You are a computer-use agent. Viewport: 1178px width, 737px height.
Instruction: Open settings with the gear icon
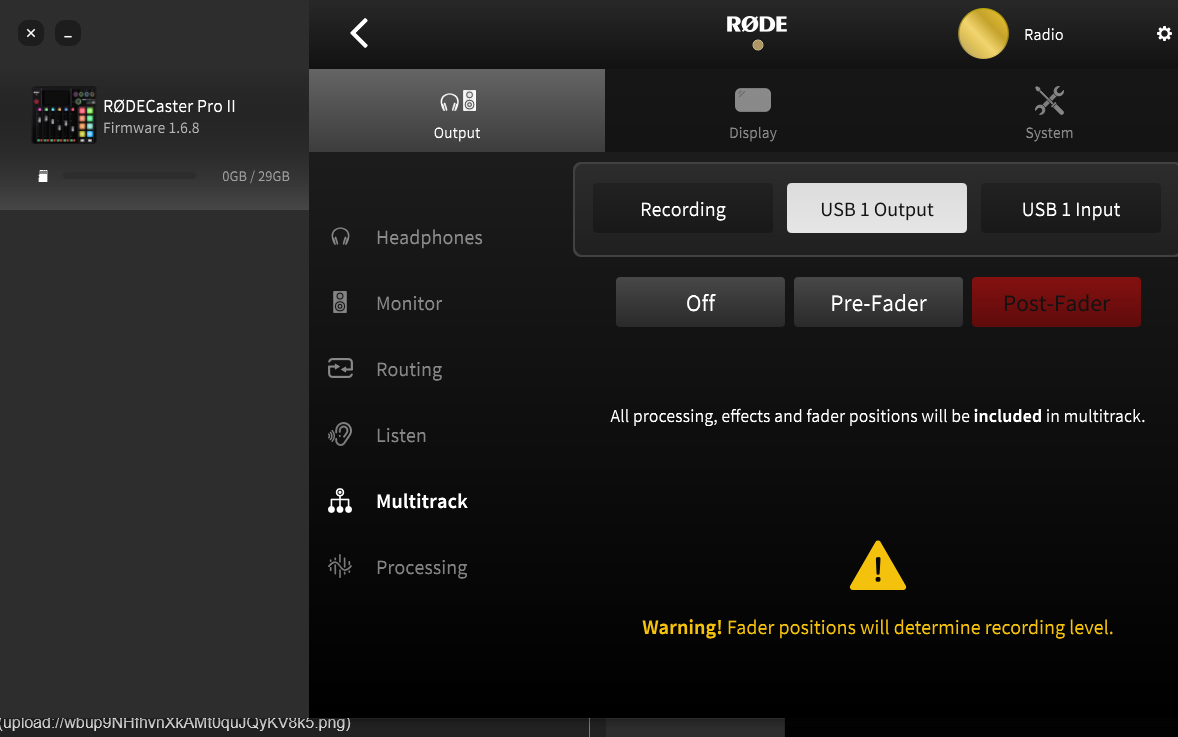point(1164,34)
